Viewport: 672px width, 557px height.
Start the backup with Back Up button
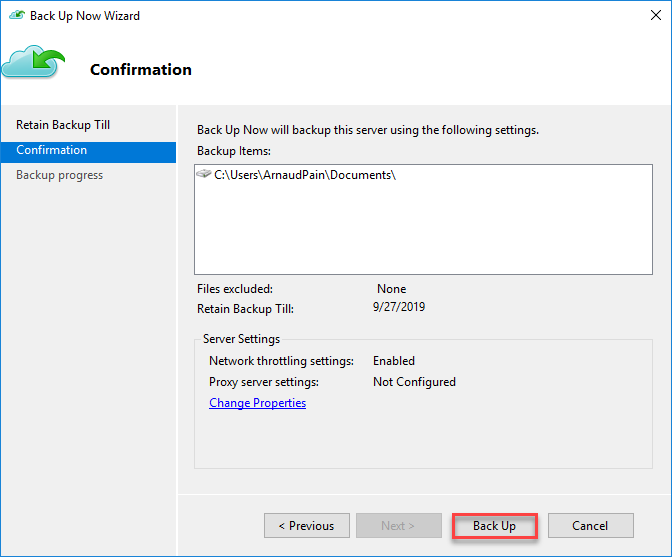click(494, 526)
